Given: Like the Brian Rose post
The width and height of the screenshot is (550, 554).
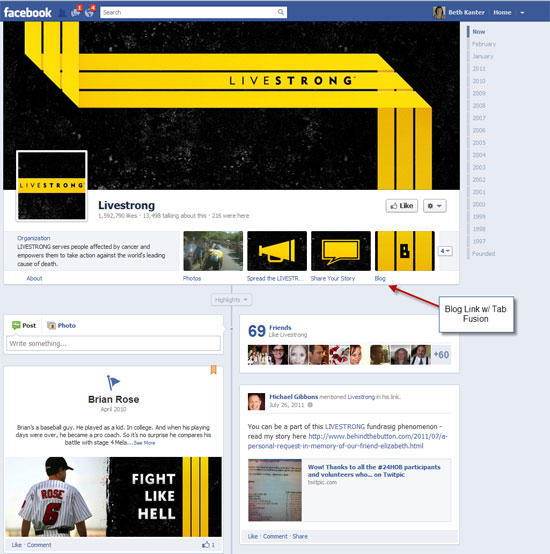Looking at the screenshot, I should tap(17, 545).
